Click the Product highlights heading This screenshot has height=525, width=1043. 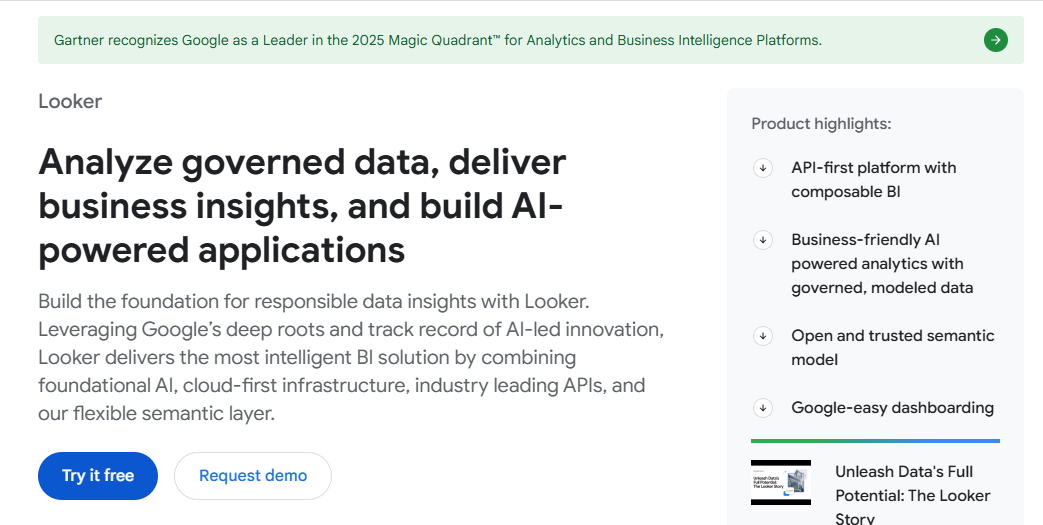click(x=821, y=124)
